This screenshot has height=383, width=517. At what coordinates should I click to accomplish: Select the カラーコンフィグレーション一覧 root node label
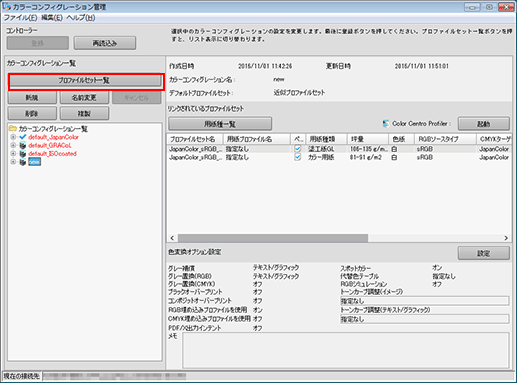[x=53, y=129]
